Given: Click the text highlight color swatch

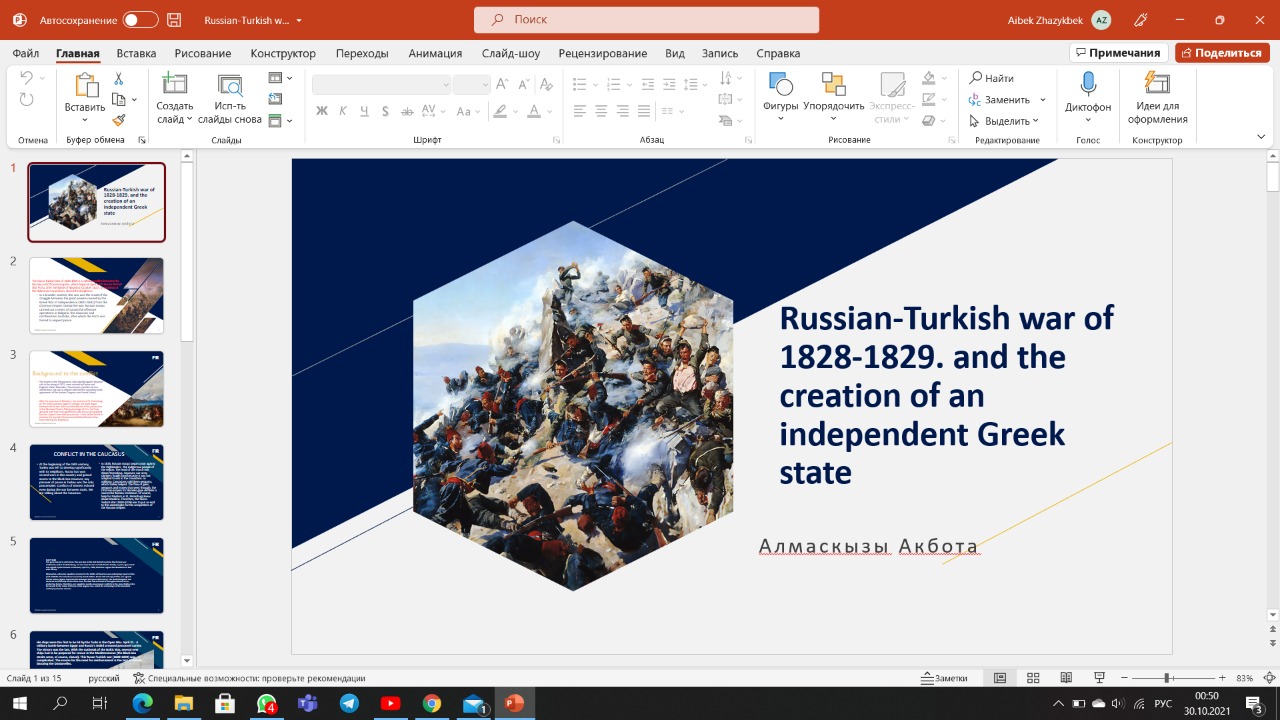Looking at the screenshot, I should click(502, 111).
